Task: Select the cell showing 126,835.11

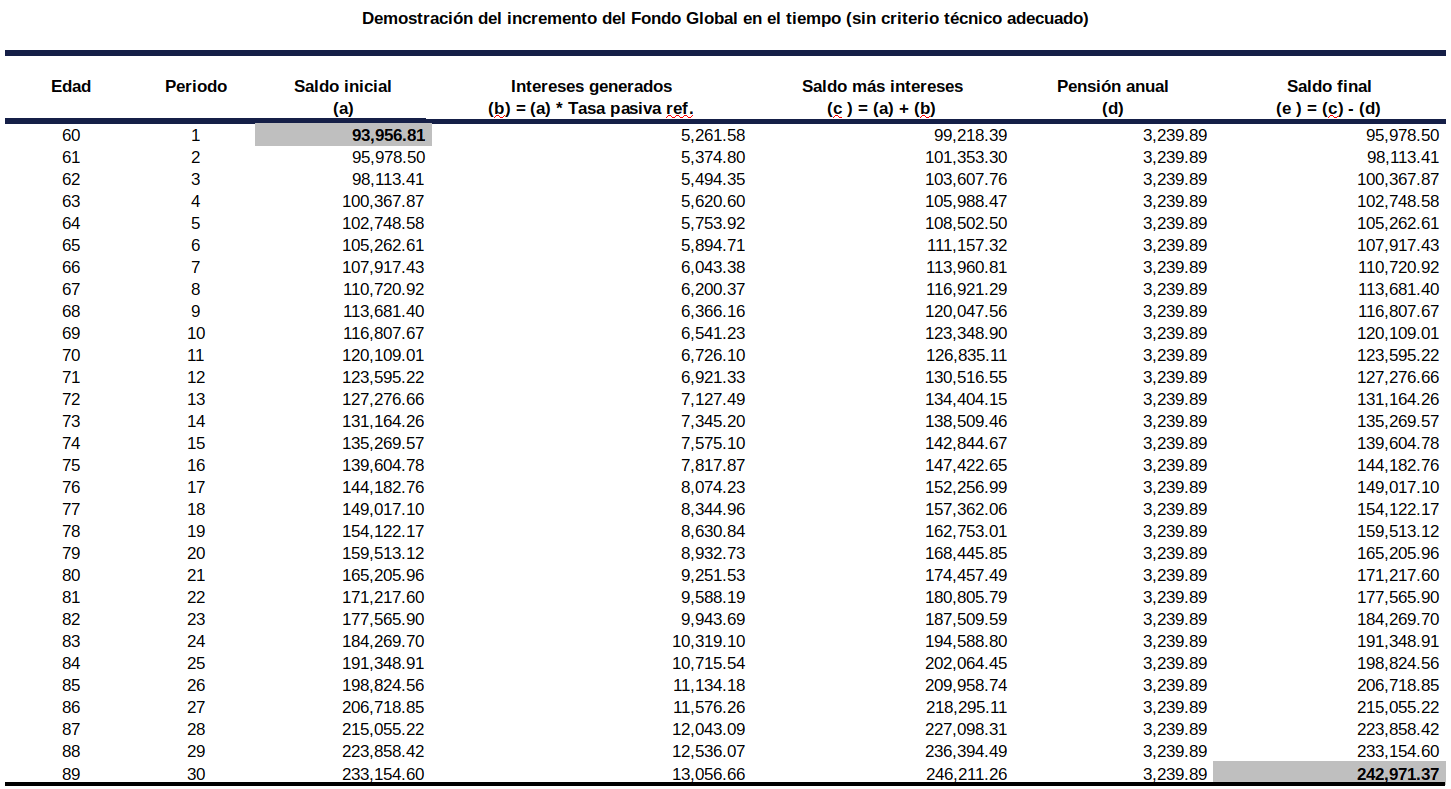Action: point(966,355)
